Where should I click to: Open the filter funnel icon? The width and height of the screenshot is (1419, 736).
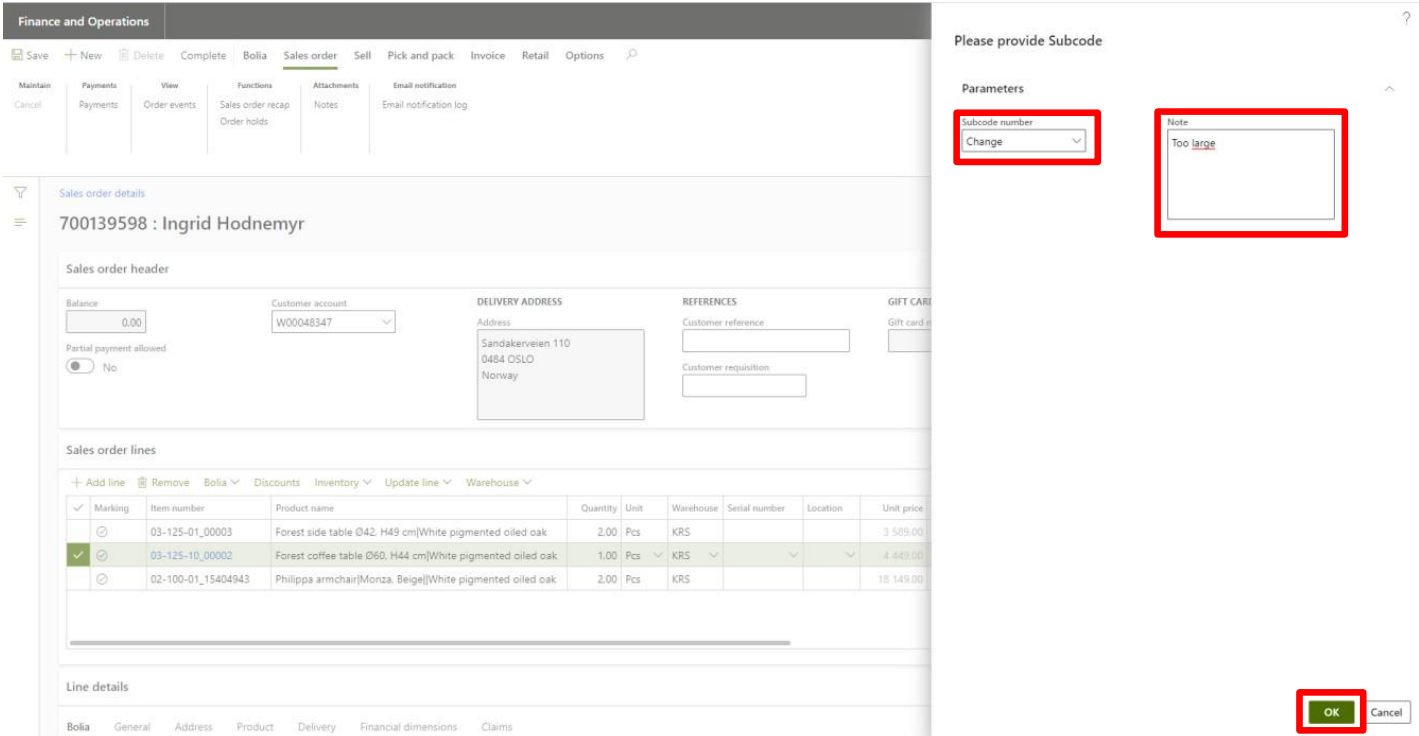point(19,192)
